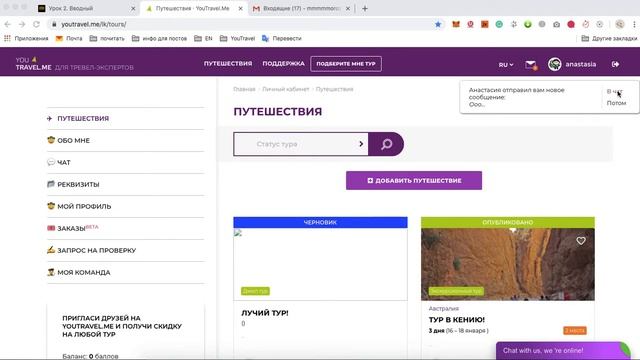Viewport: 640px width, 360px height.
Task: Open a new browser tab with plus
Action: coord(365,8)
